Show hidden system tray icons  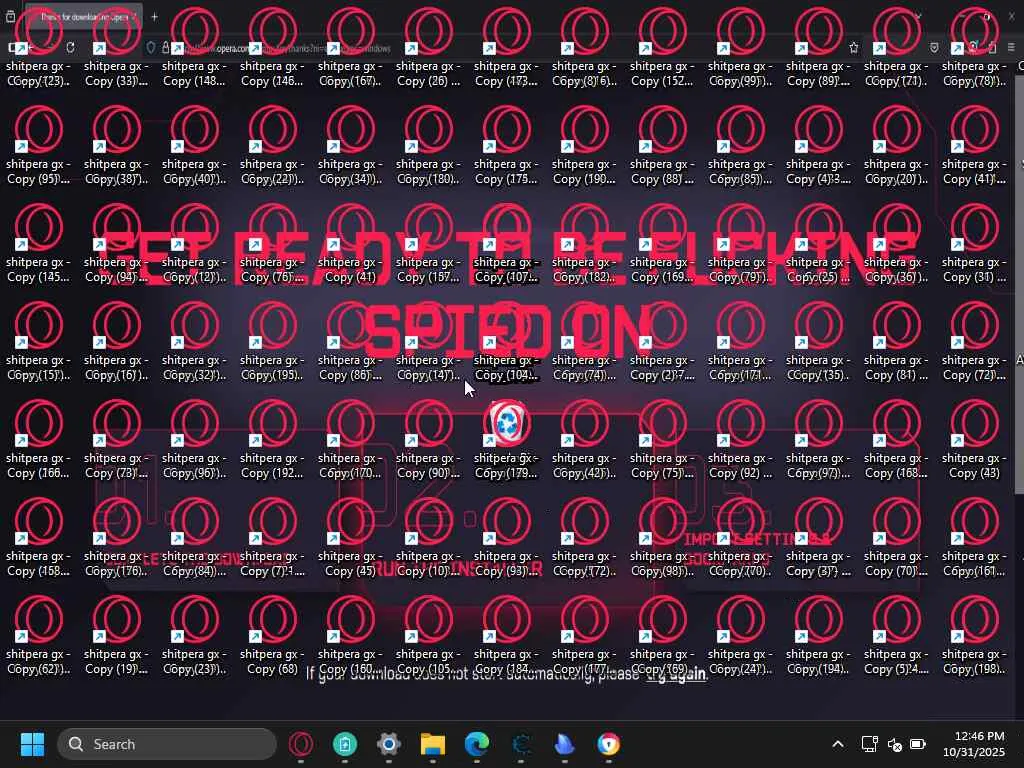coord(838,744)
